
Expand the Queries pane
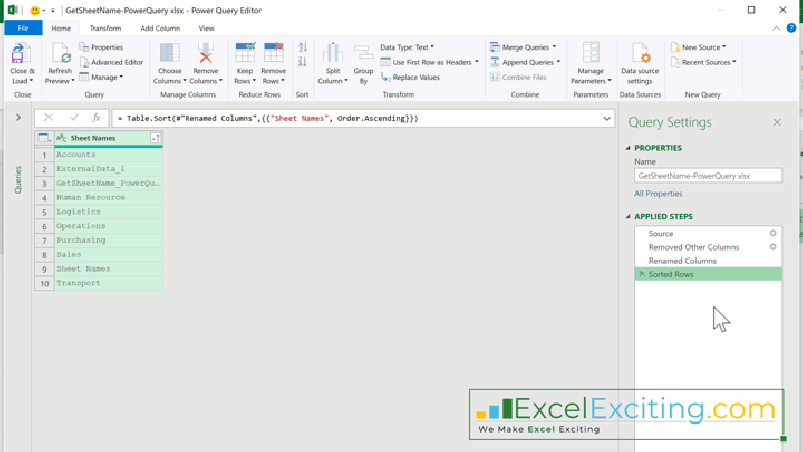18,117
